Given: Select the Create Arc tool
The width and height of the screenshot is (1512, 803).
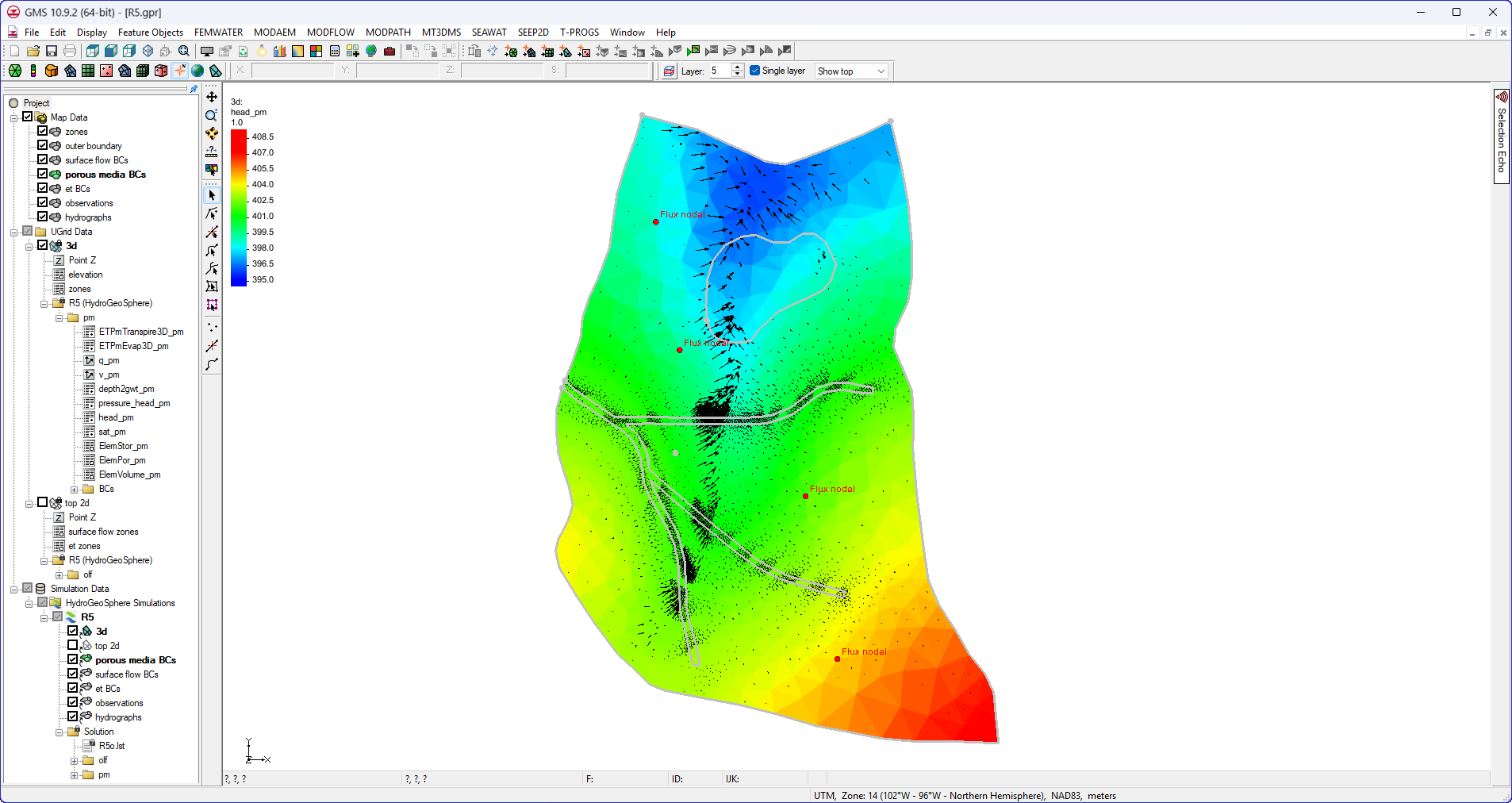Looking at the screenshot, I should (x=212, y=365).
